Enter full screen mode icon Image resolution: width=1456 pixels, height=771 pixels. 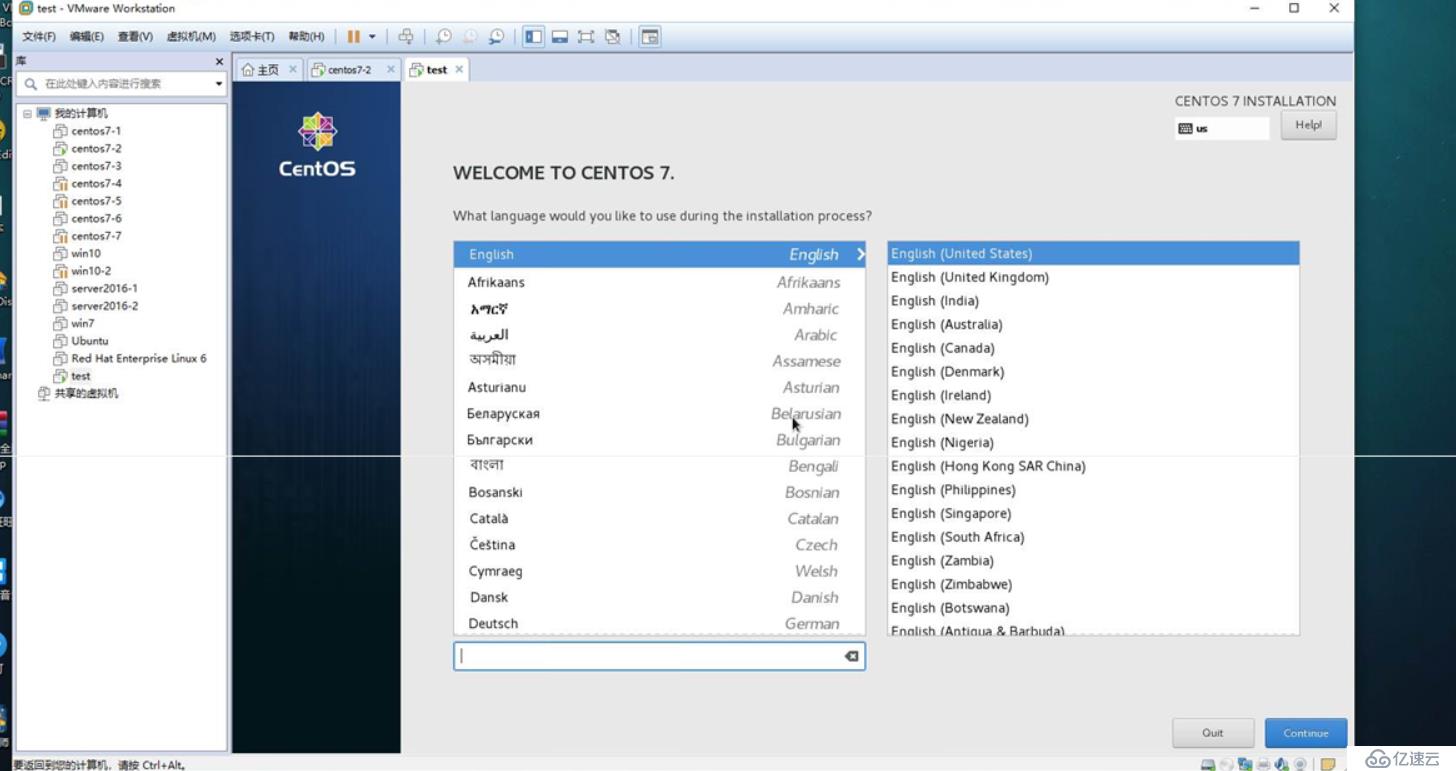coord(586,37)
